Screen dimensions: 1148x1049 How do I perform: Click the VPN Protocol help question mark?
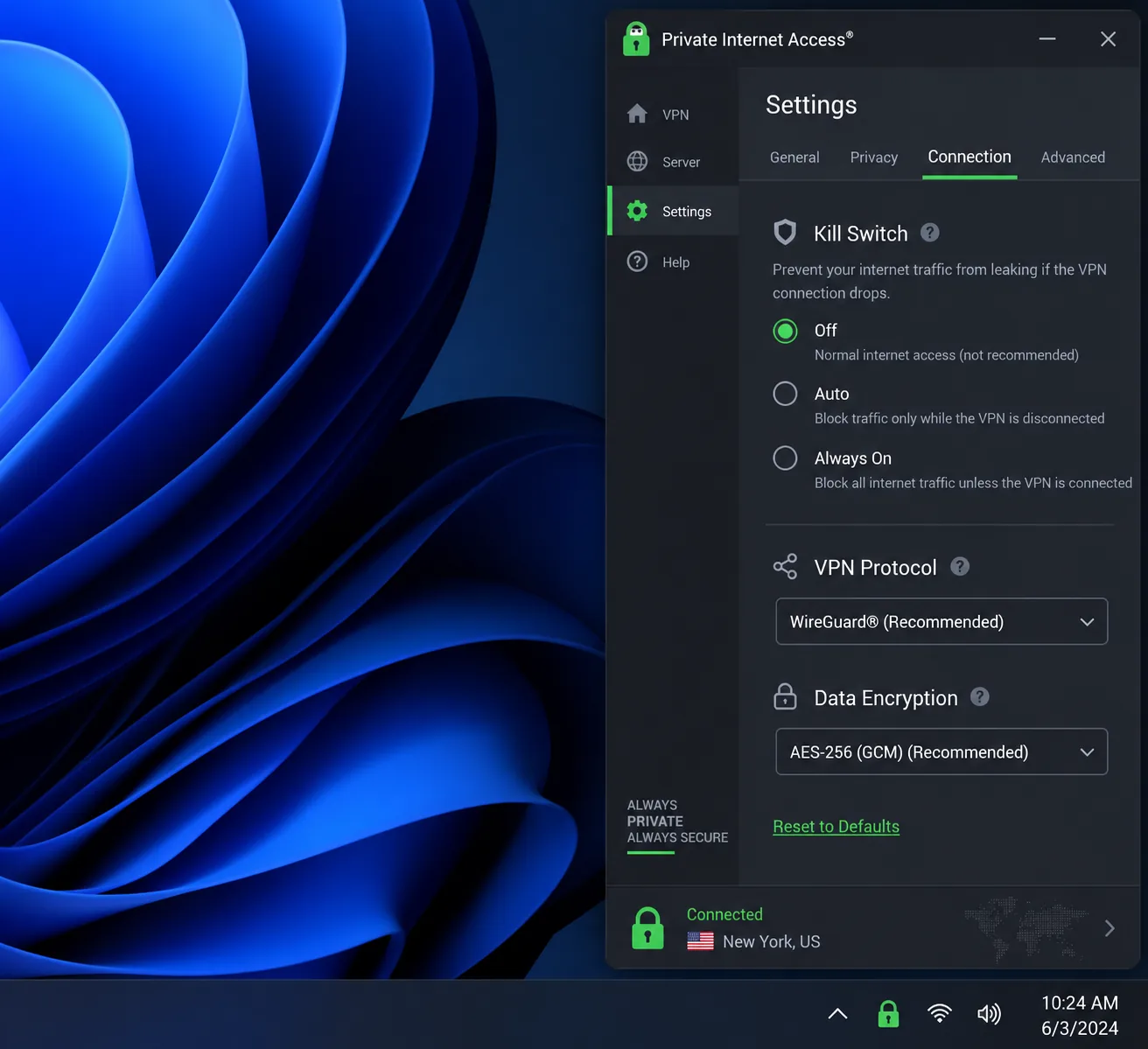coord(960,566)
